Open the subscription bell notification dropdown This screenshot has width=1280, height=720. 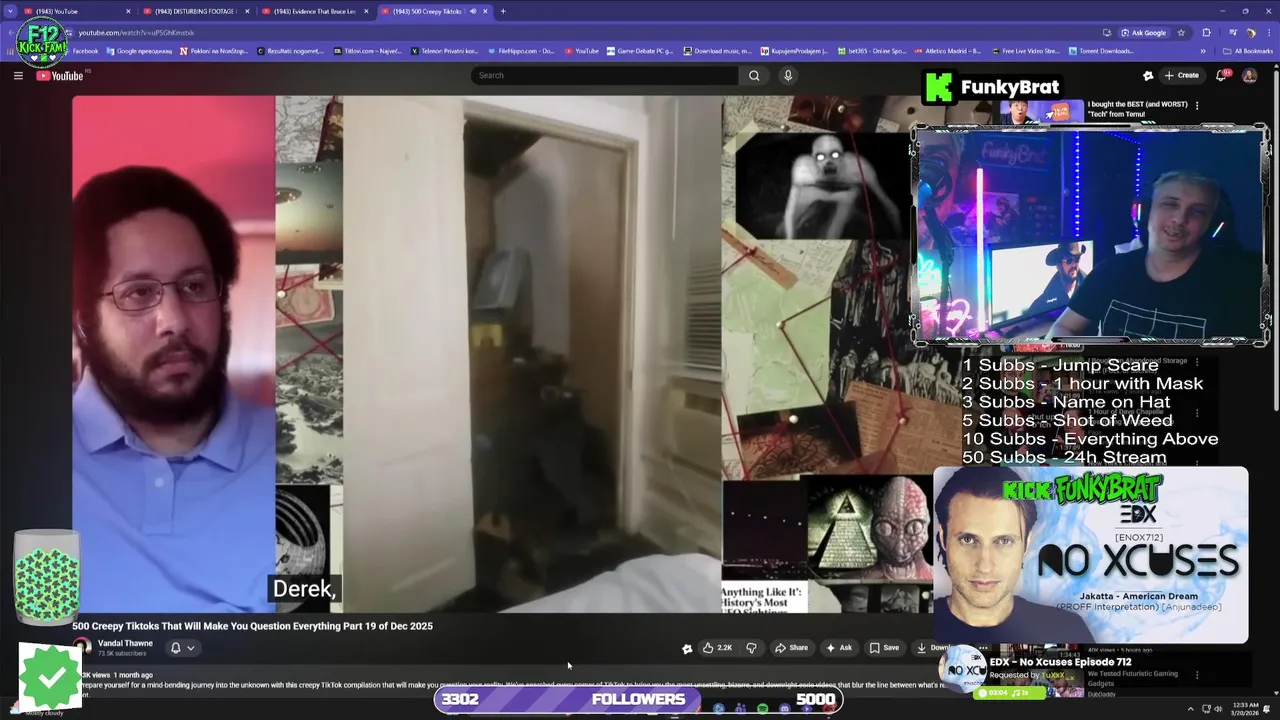(182, 648)
